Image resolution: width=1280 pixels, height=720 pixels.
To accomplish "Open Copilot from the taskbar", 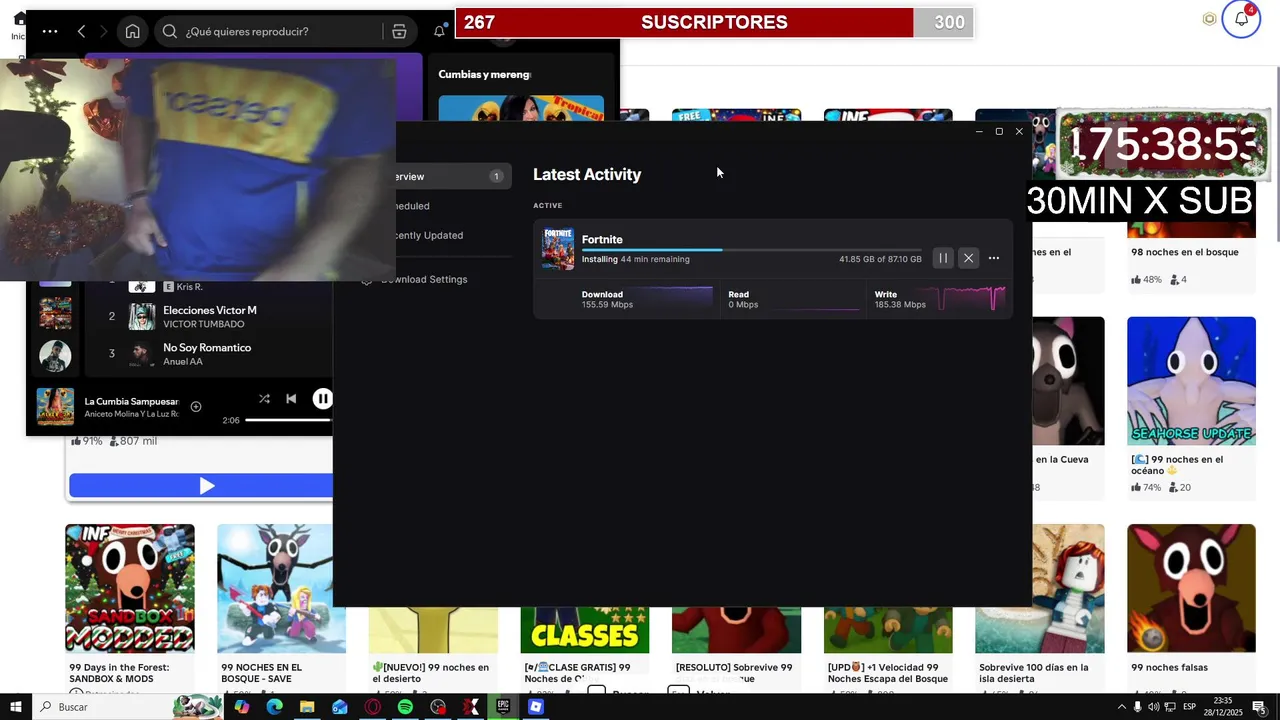I will (x=242, y=707).
